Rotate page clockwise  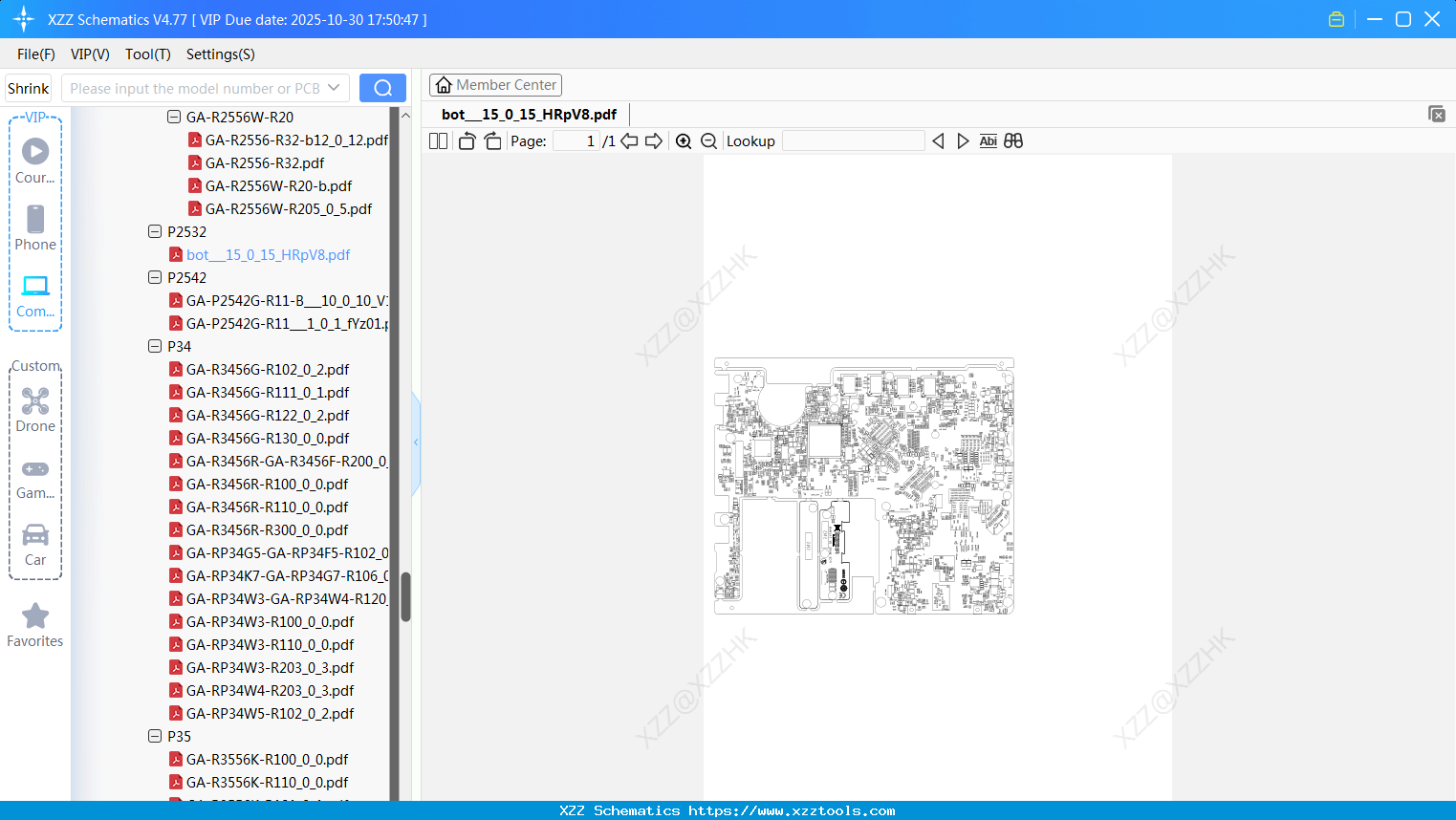point(492,141)
